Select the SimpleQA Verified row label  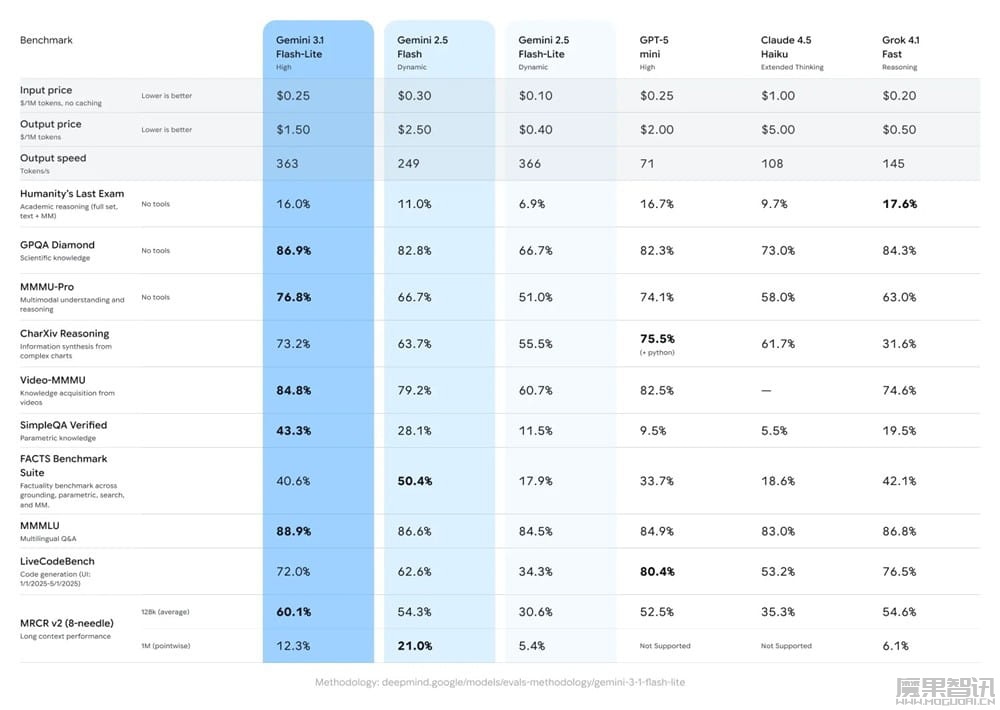coord(63,425)
